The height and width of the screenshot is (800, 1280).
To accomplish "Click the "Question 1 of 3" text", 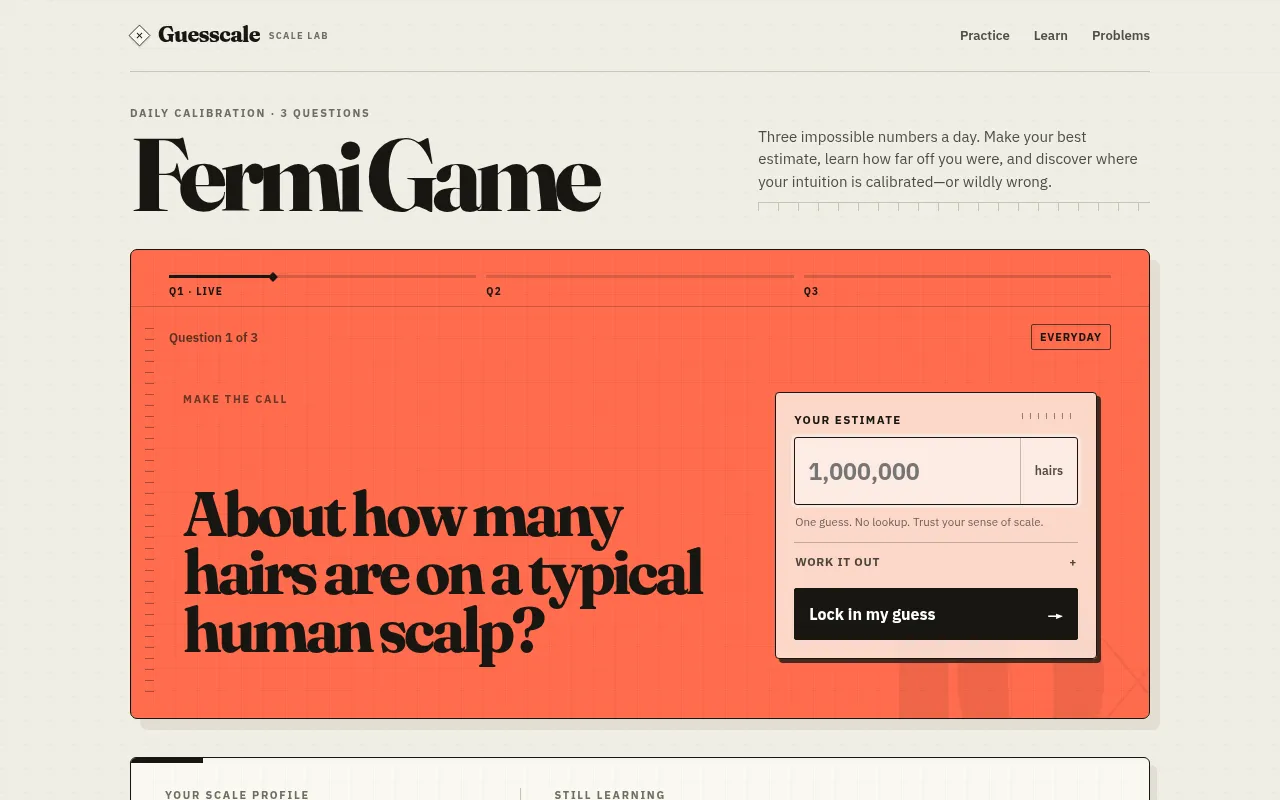I will [x=213, y=338].
